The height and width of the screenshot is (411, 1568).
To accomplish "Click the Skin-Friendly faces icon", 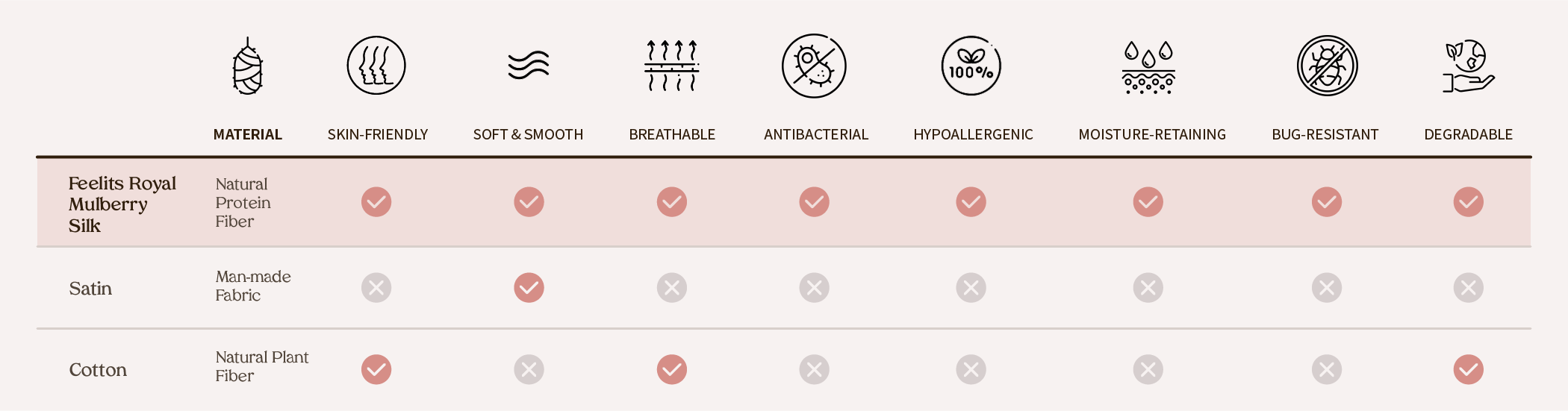I will [x=376, y=66].
